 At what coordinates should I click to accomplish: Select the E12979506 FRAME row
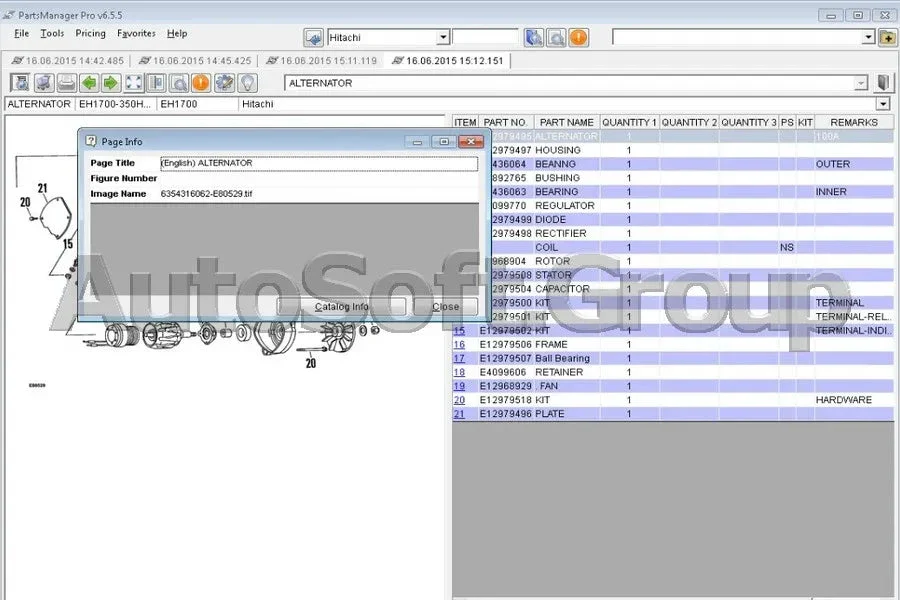[673, 344]
